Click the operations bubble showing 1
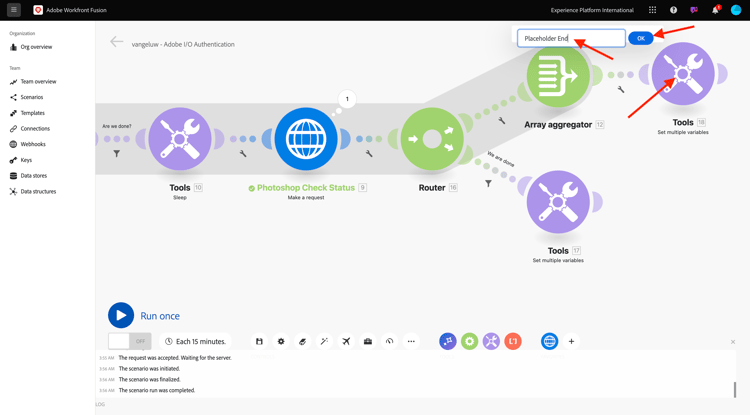The height and width of the screenshot is (415, 750). click(x=347, y=99)
